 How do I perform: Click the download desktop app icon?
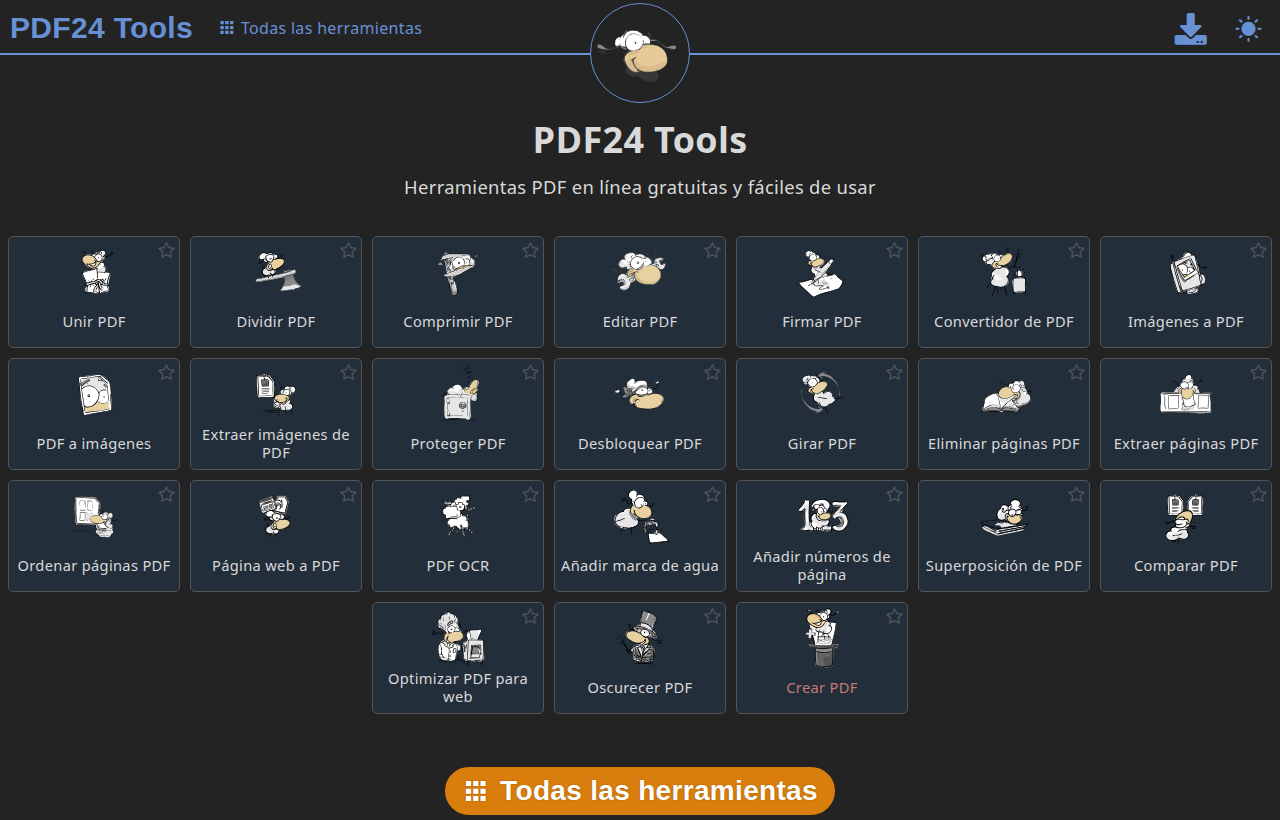pyautogui.click(x=1190, y=29)
